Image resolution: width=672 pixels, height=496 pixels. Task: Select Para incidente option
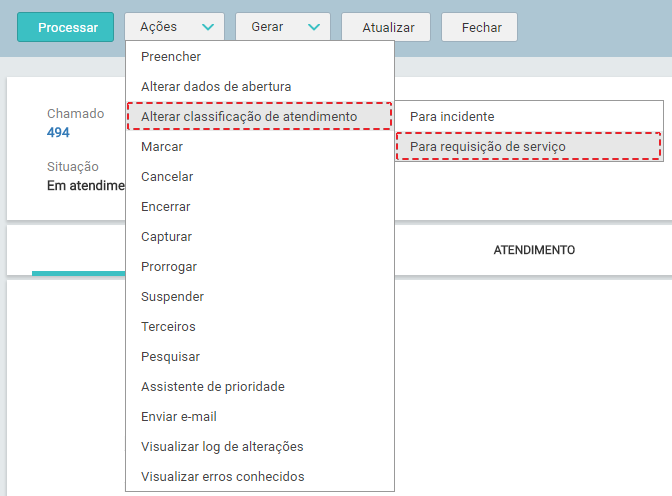click(452, 117)
